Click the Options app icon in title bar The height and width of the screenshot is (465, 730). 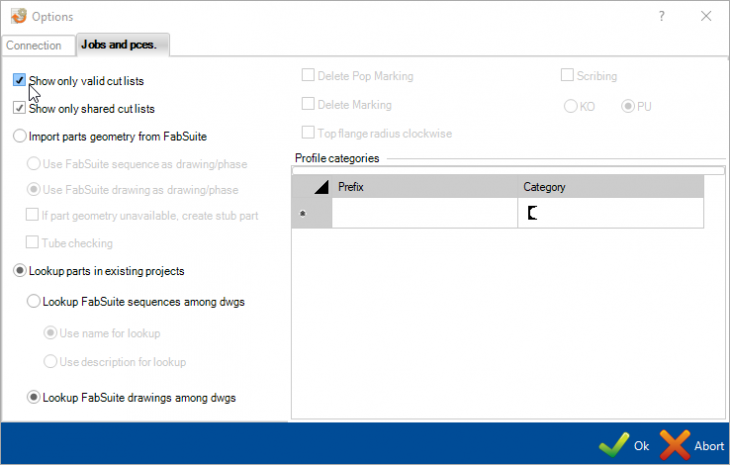pos(17,16)
